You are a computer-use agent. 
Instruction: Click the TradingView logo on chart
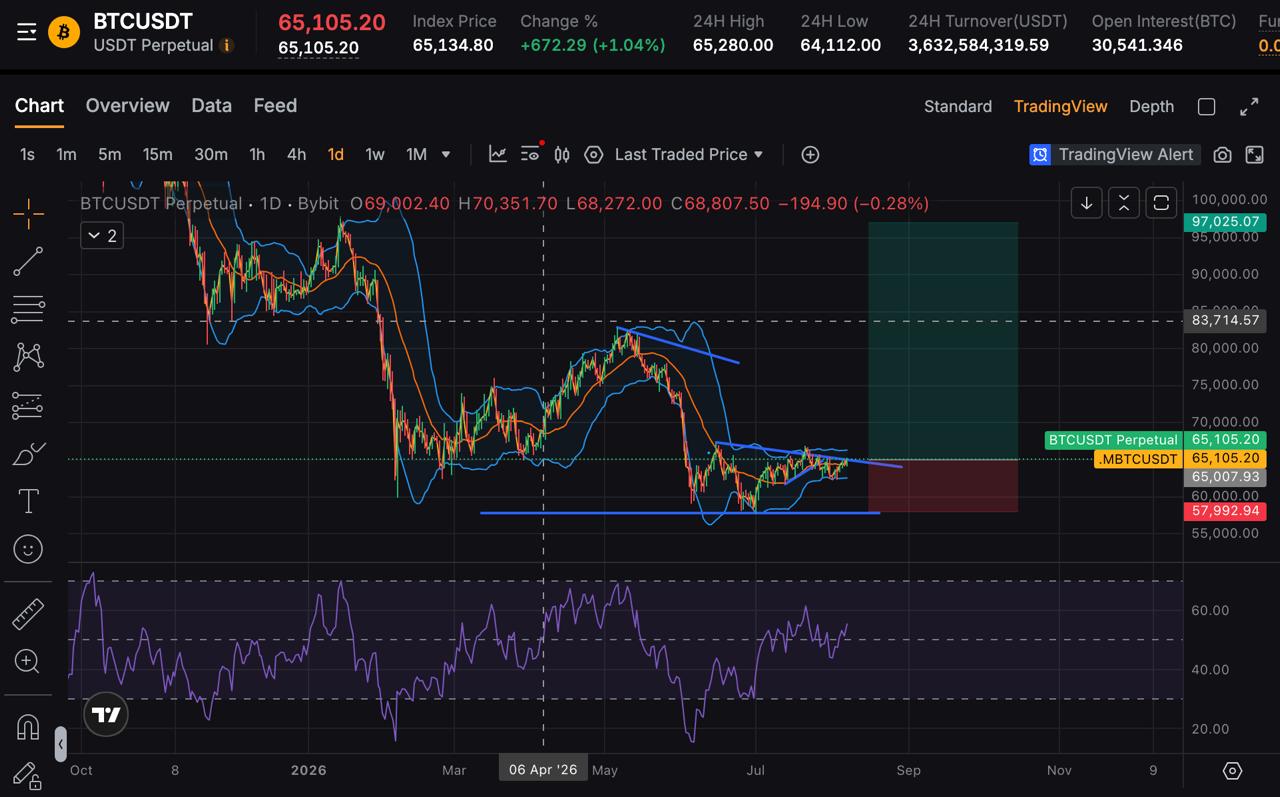tap(106, 714)
